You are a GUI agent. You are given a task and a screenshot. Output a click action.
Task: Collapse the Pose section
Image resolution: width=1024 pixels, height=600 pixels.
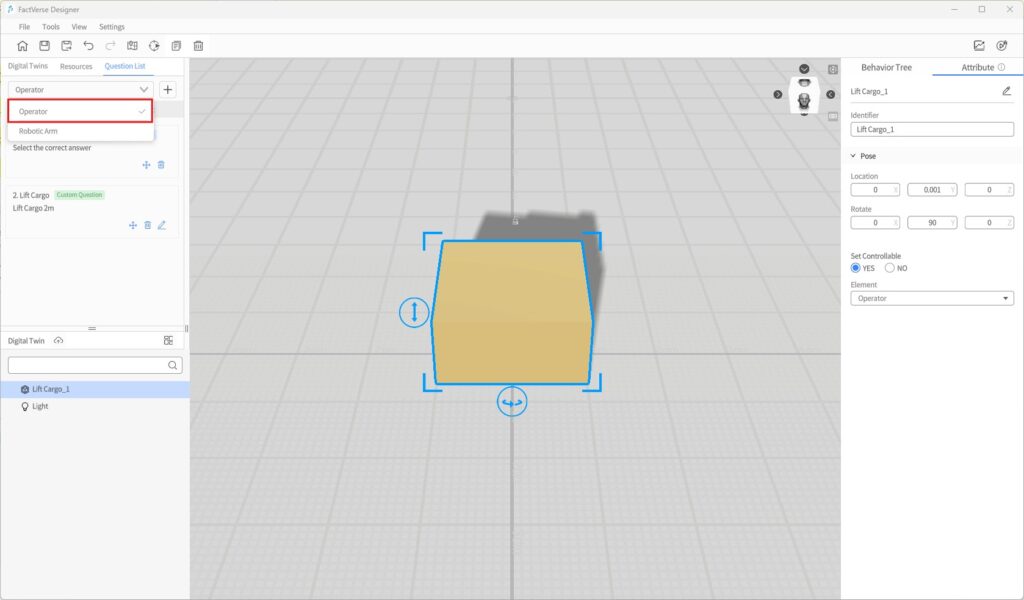pos(854,156)
